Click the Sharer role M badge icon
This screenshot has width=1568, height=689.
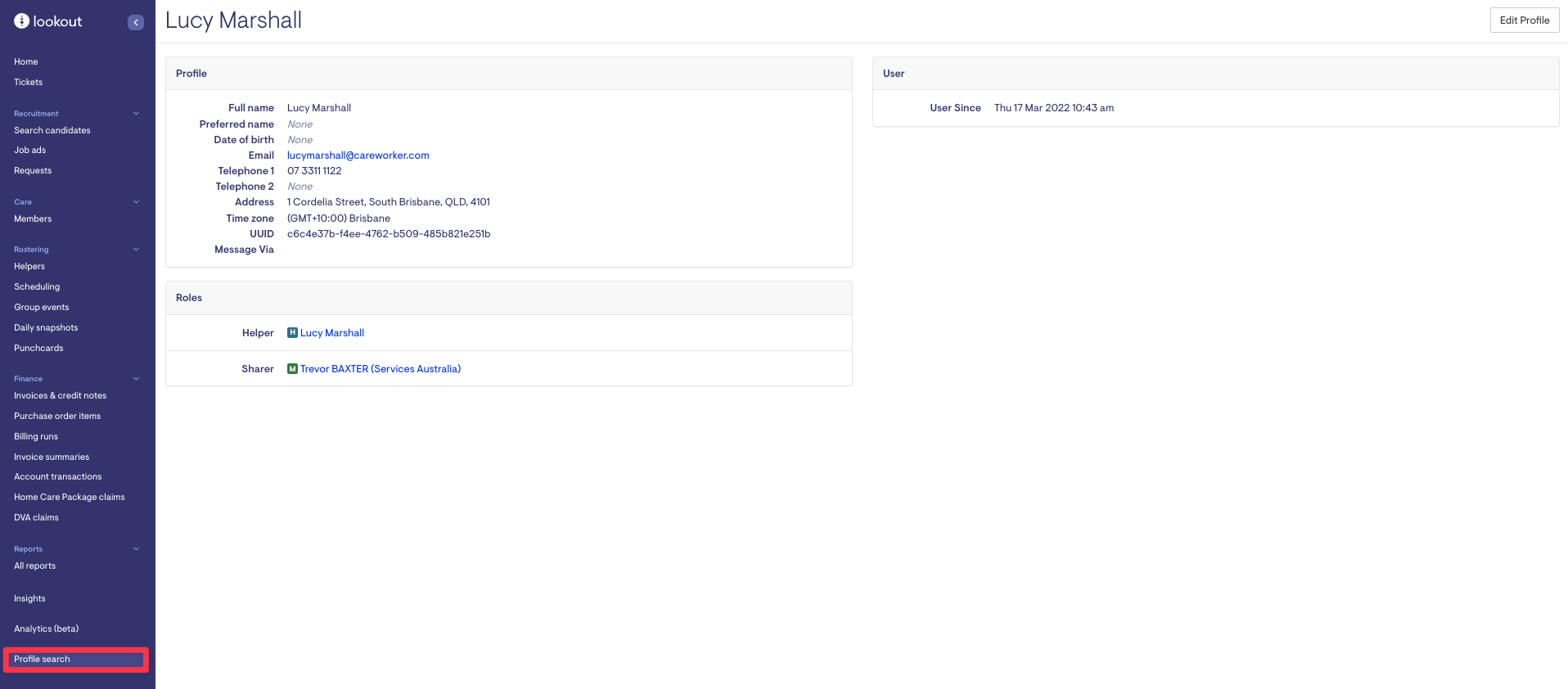292,369
